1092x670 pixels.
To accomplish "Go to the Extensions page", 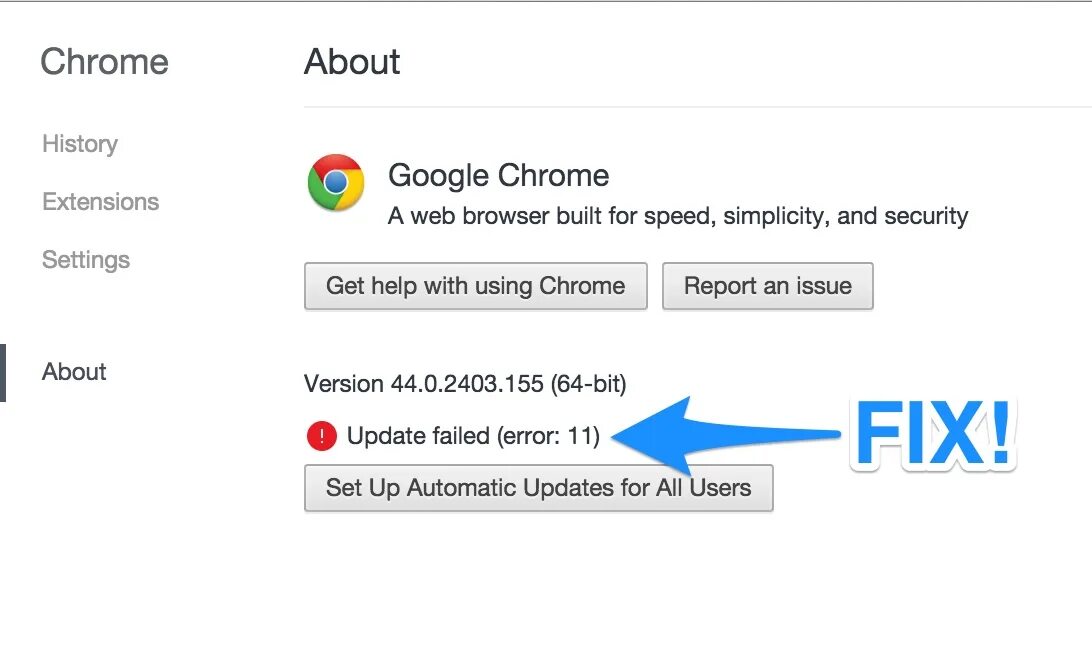I will coord(100,202).
